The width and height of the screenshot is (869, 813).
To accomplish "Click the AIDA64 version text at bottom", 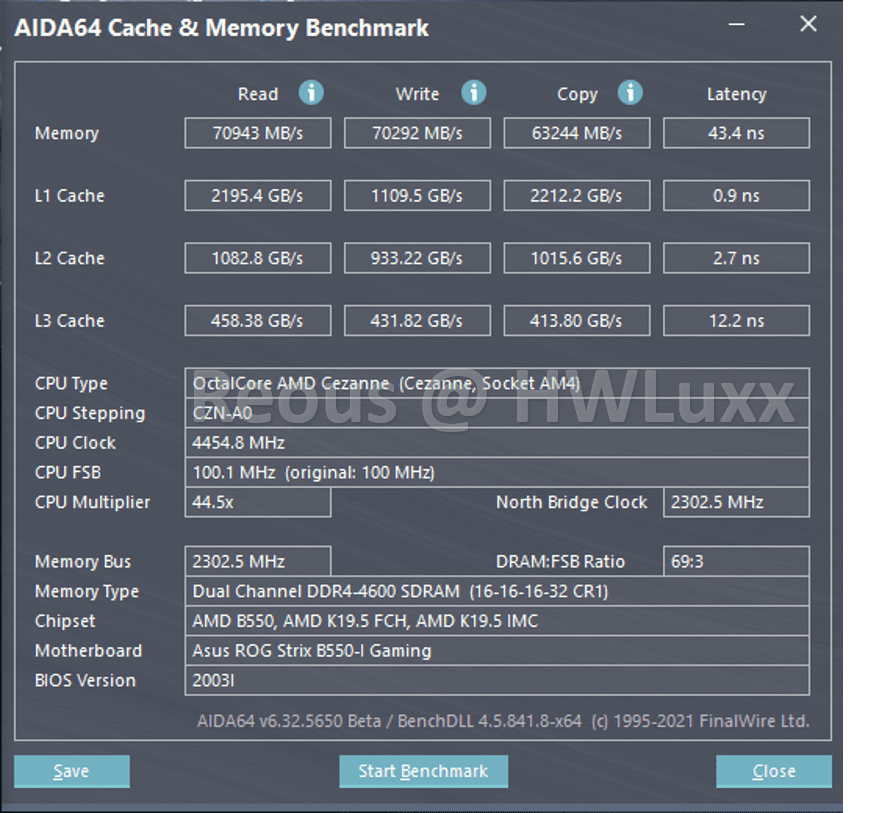I will [x=503, y=721].
